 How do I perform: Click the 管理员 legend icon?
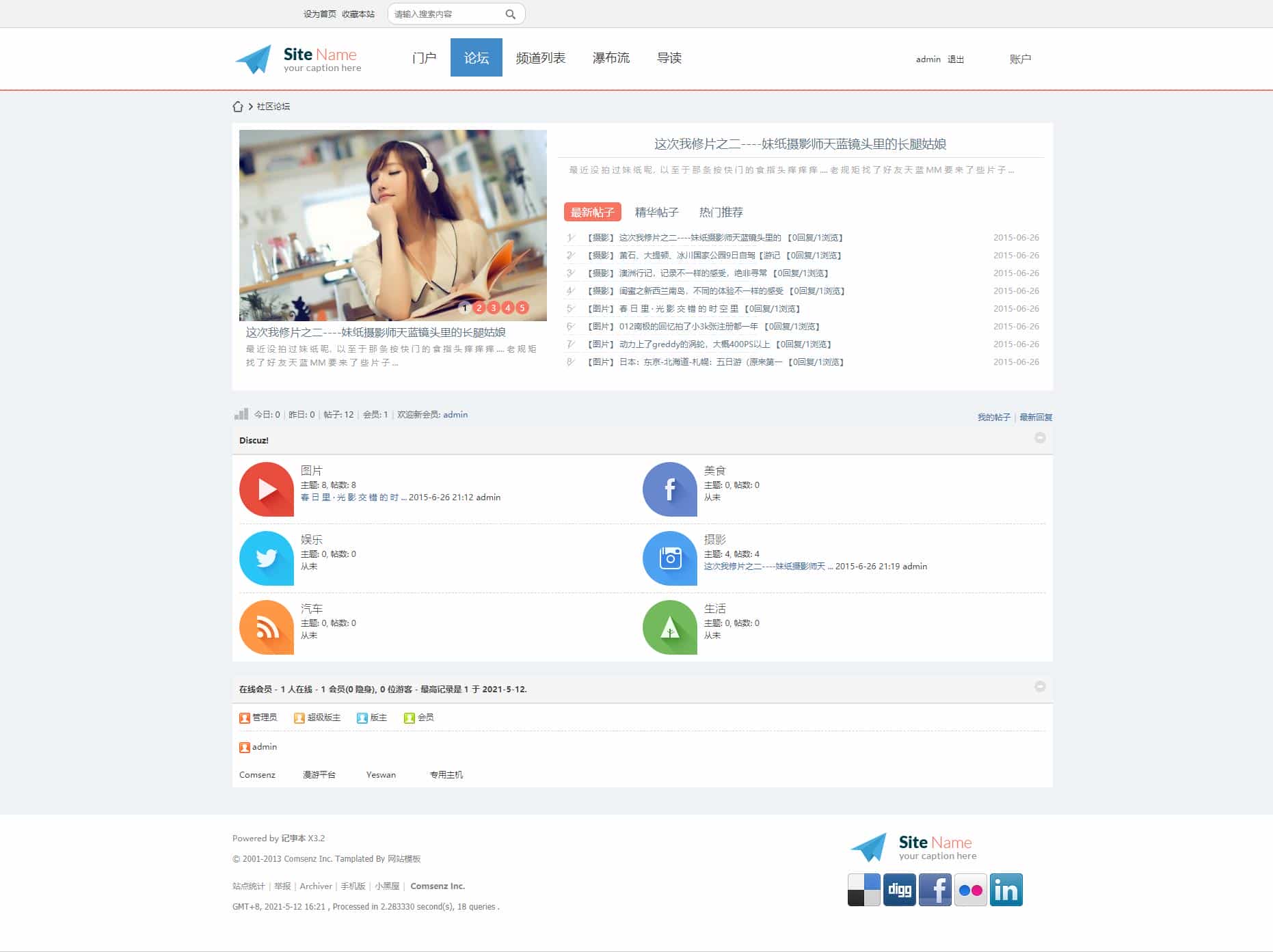point(245,718)
